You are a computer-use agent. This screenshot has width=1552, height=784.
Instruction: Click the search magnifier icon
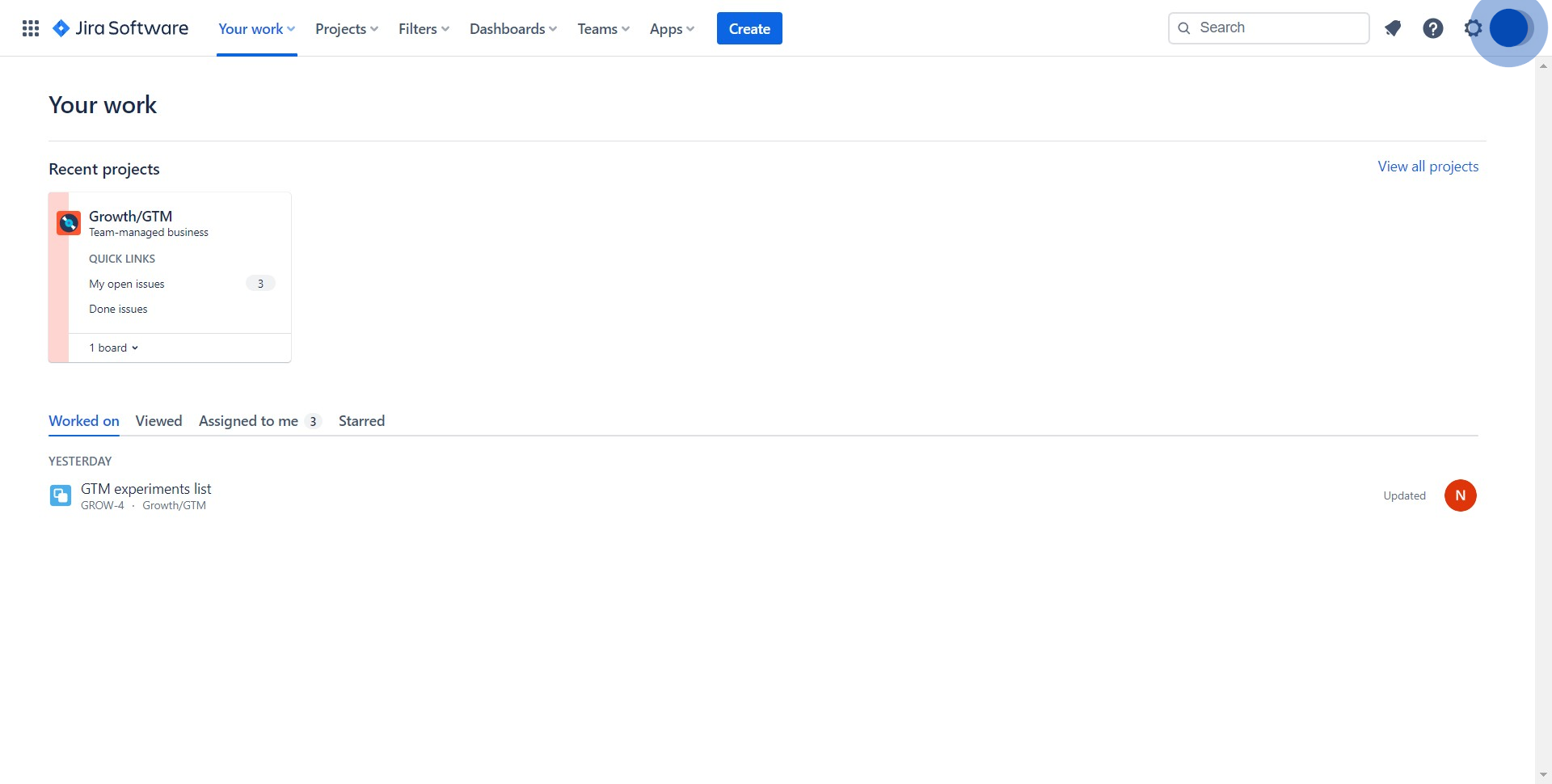1184,28
